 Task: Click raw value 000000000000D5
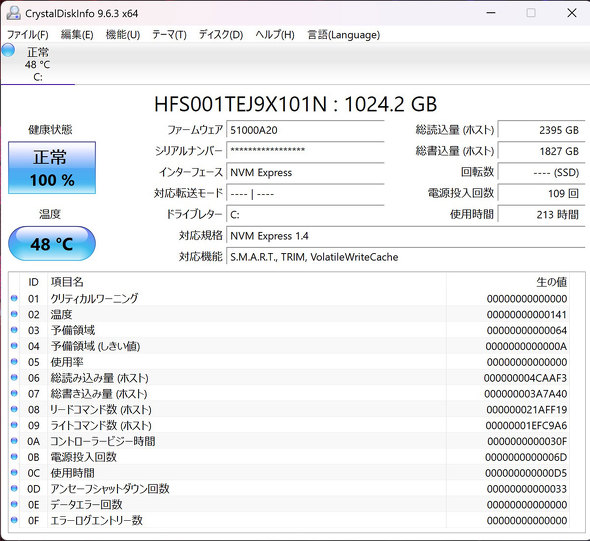click(526, 473)
